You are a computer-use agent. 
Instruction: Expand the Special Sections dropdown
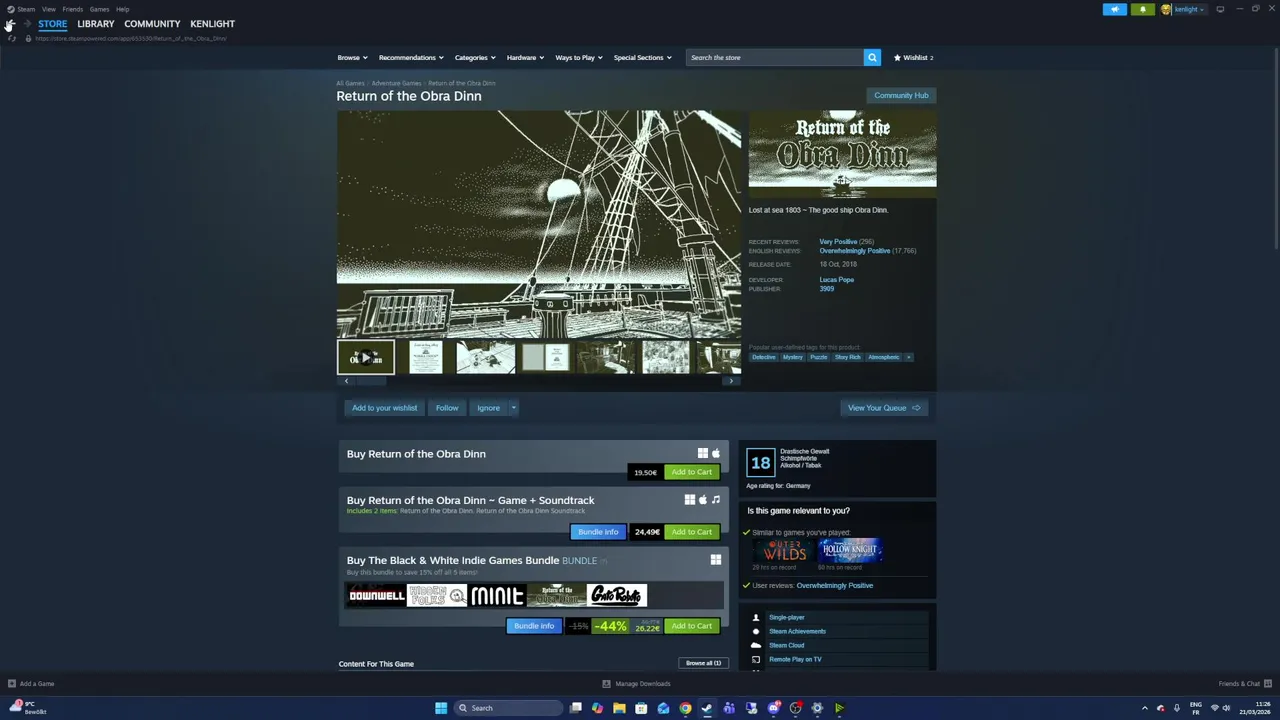tap(642, 57)
